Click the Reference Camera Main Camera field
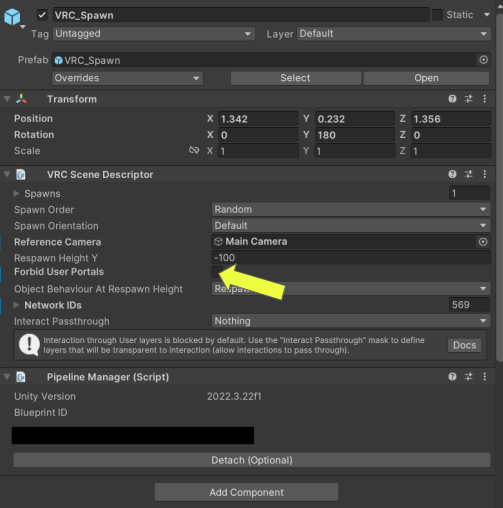This screenshot has width=503, height=508. [344, 242]
